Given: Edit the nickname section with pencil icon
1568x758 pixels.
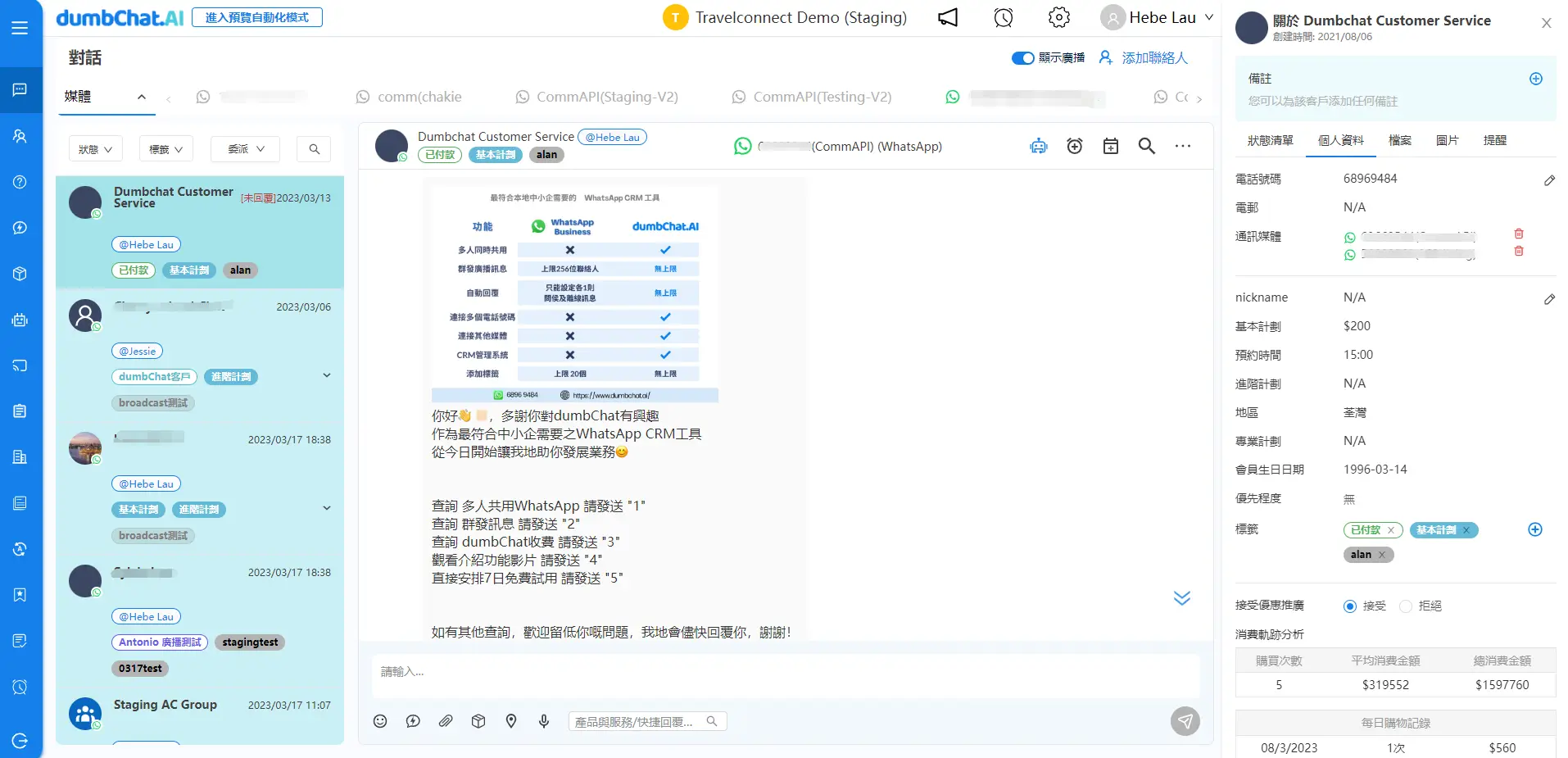Looking at the screenshot, I should (x=1549, y=299).
